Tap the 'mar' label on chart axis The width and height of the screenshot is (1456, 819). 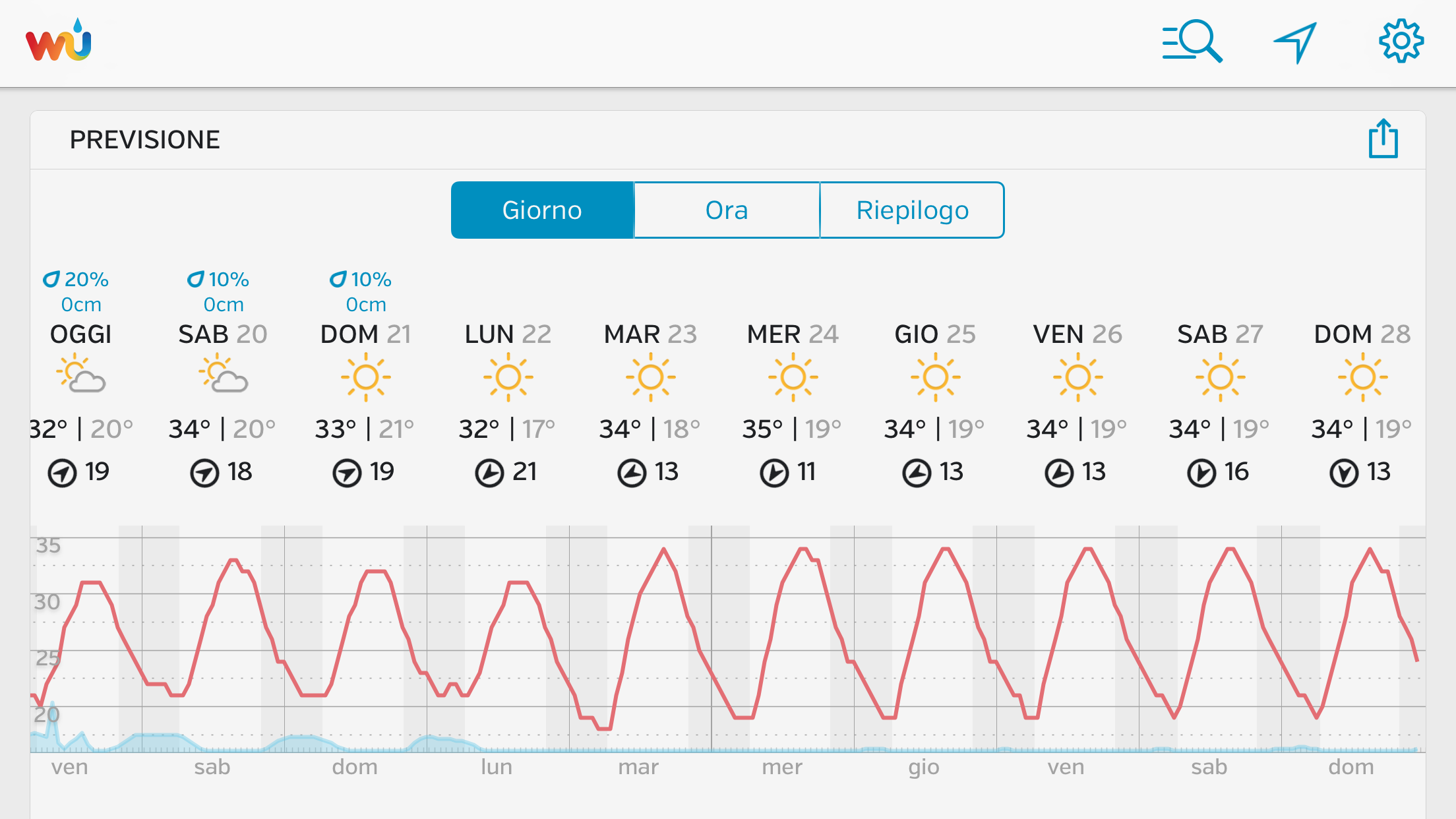(x=638, y=767)
